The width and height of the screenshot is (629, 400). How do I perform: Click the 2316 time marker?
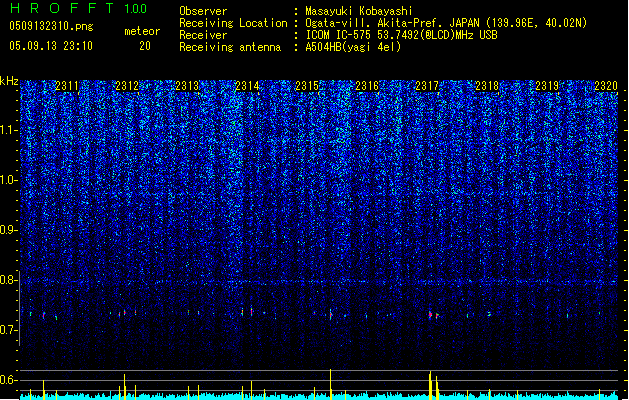pyautogui.click(x=367, y=86)
